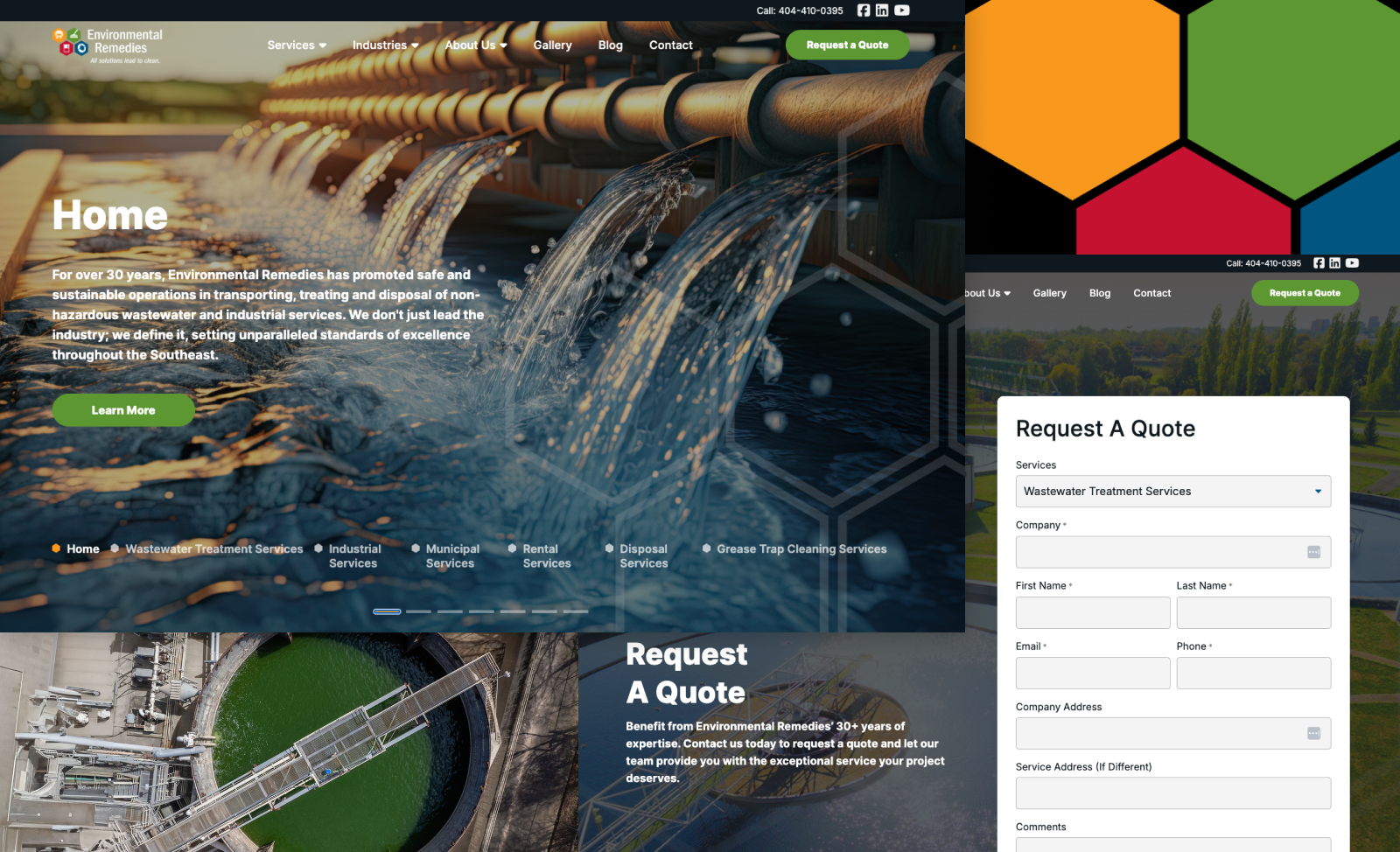1400x852 pixels.
Task: Click the Facebook icon above the quote form page
Action: tap(1319, 263)
